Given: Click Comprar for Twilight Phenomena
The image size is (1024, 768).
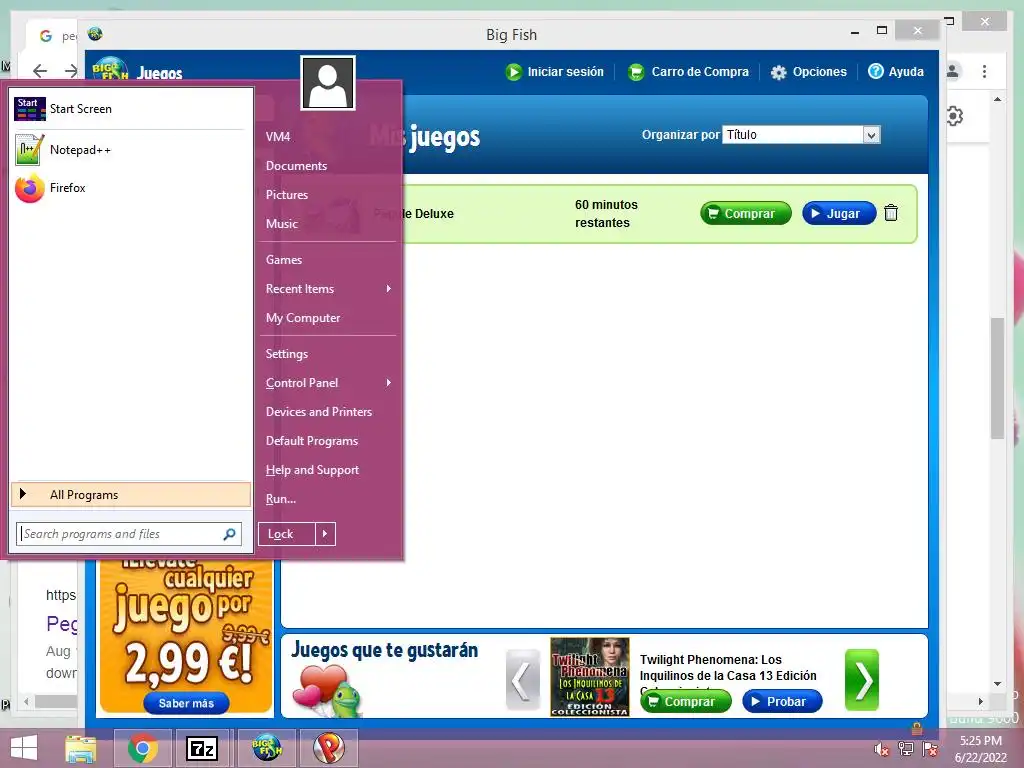Looking at the screenshot, I should [x=685, y=701].
